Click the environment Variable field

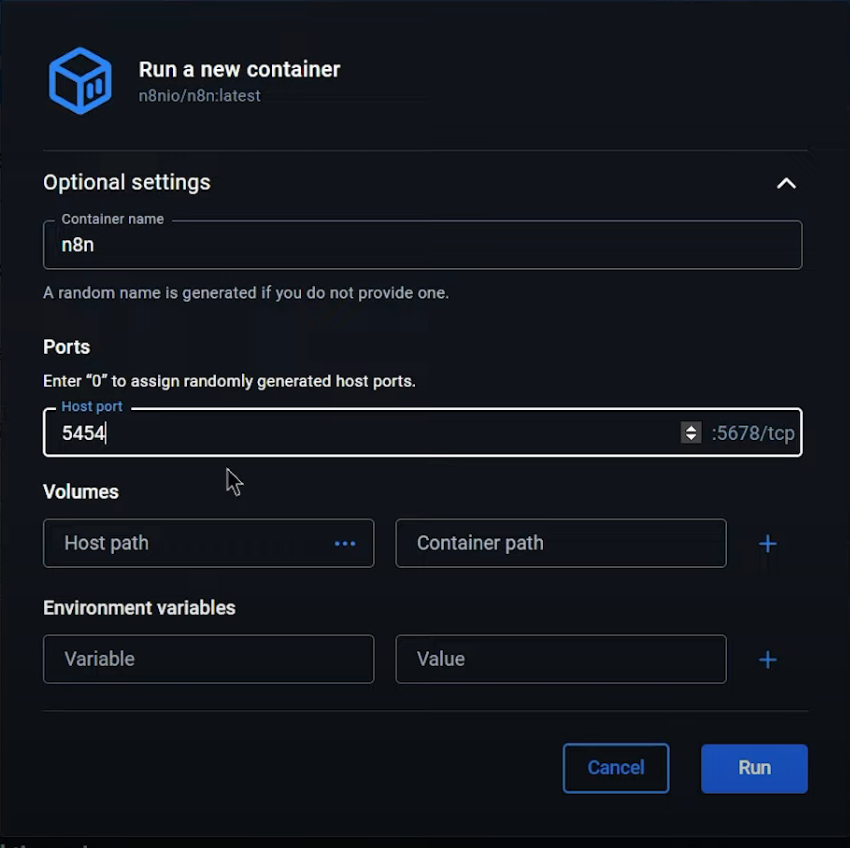click(209, 659)
